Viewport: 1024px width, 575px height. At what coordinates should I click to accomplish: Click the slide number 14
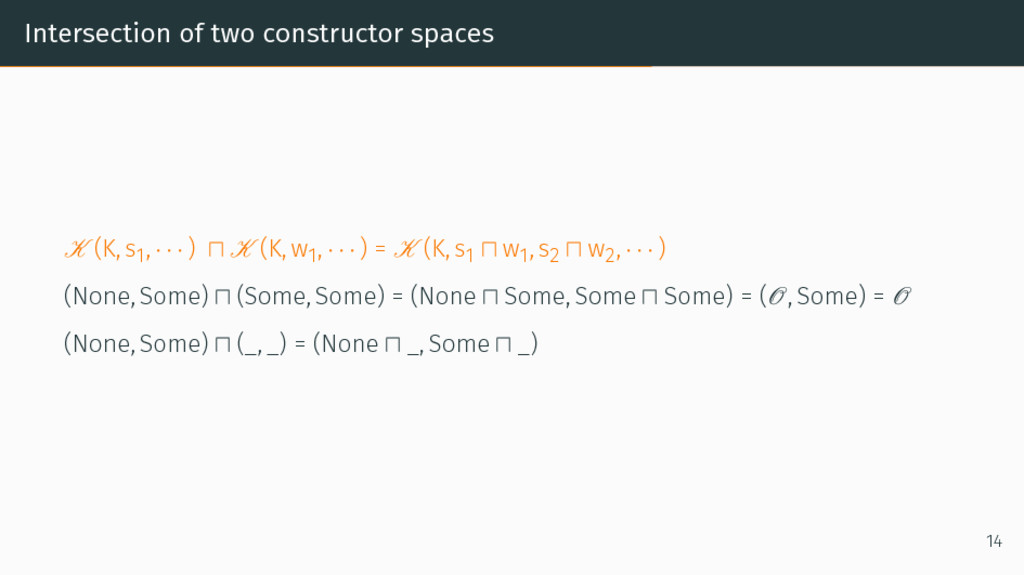click(x=994, y=541)
